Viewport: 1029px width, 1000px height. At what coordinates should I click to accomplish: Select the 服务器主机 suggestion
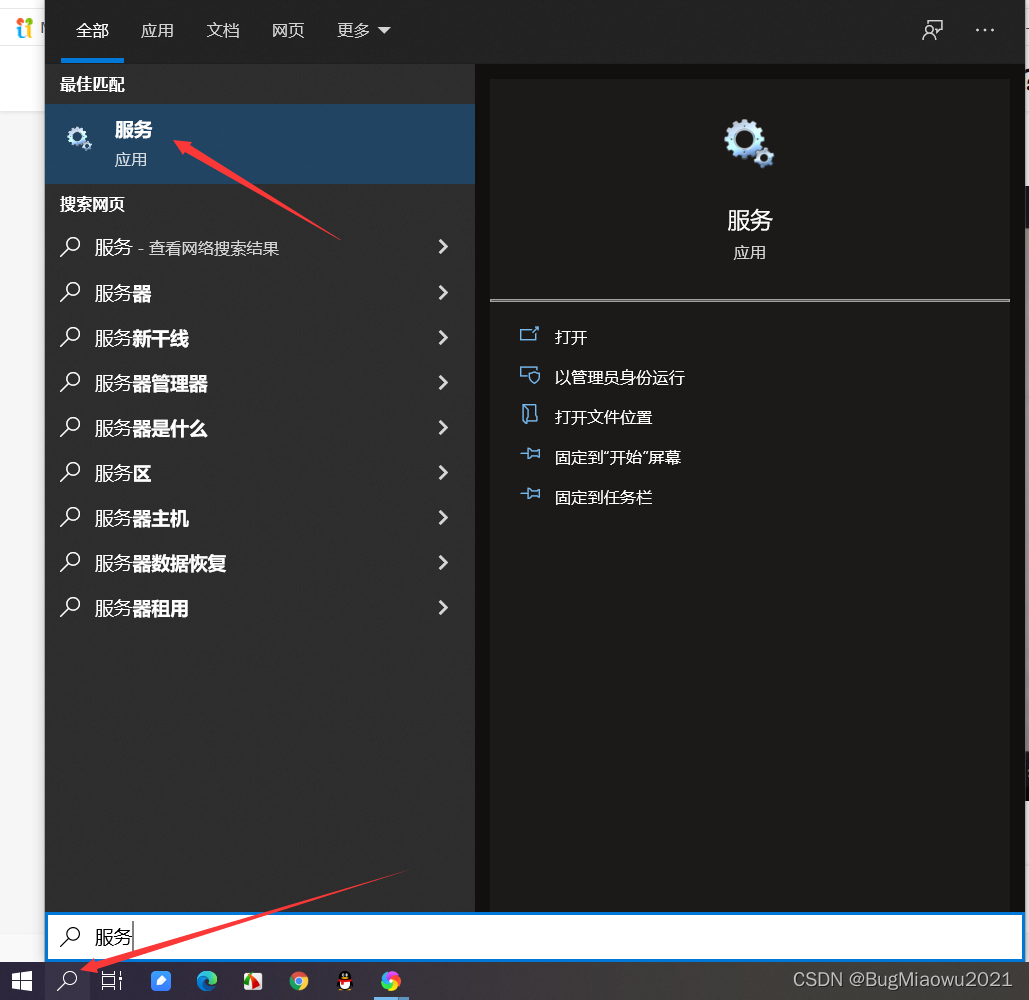tap(260, 518)
